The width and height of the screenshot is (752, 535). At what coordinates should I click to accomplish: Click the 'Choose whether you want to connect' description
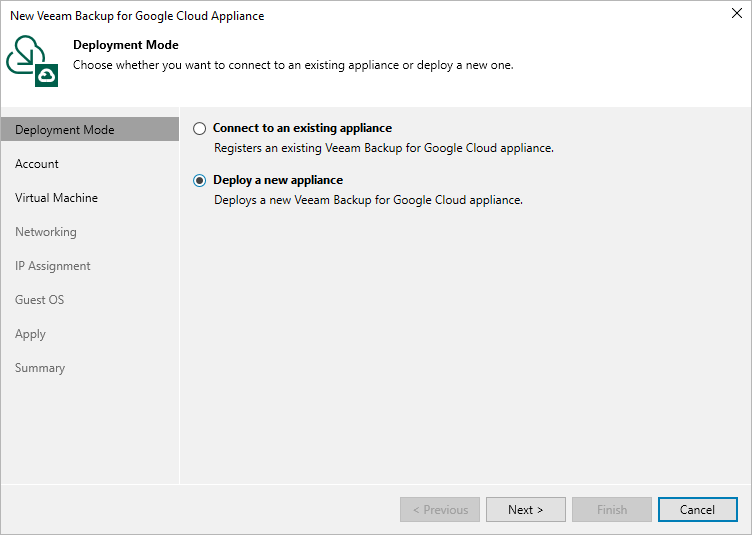tap(293, 65)
